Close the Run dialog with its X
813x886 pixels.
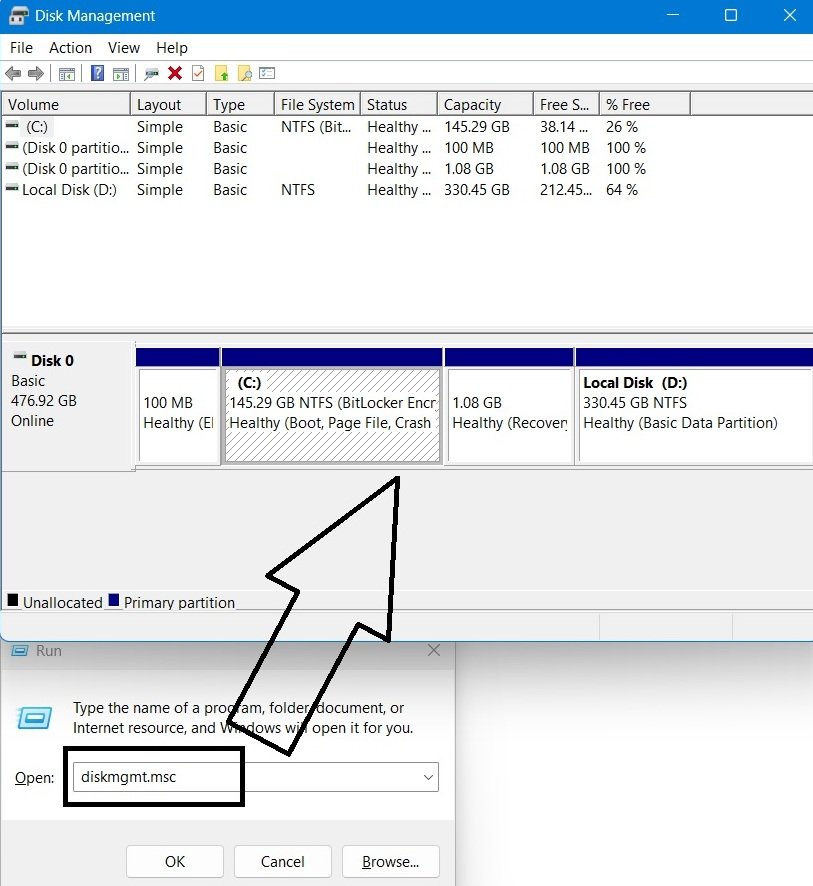coord(434,650)
